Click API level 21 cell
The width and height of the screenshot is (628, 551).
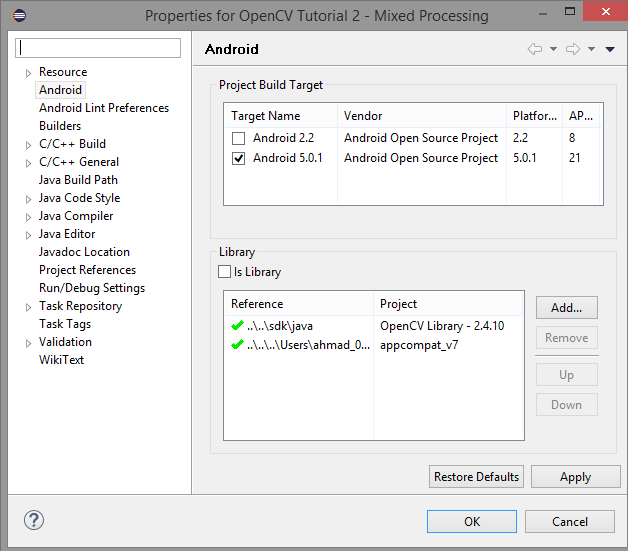point(574,158)
